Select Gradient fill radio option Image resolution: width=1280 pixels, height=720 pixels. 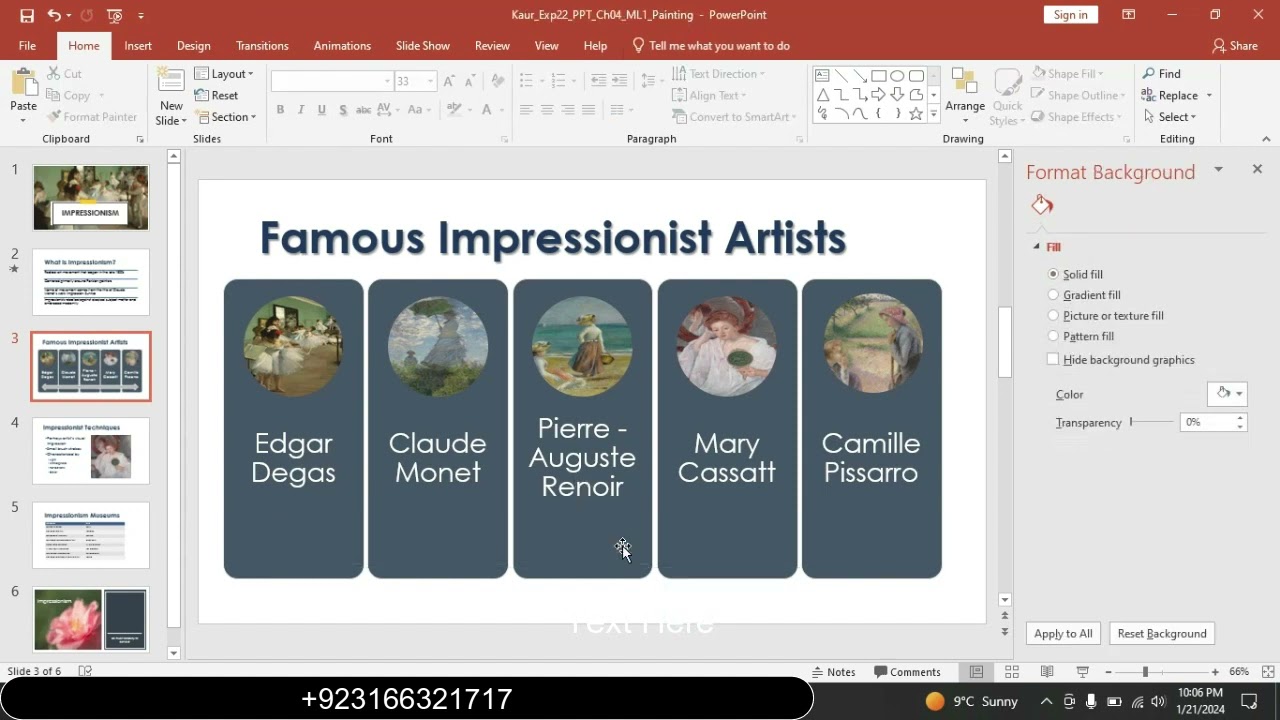point(1084,295)
